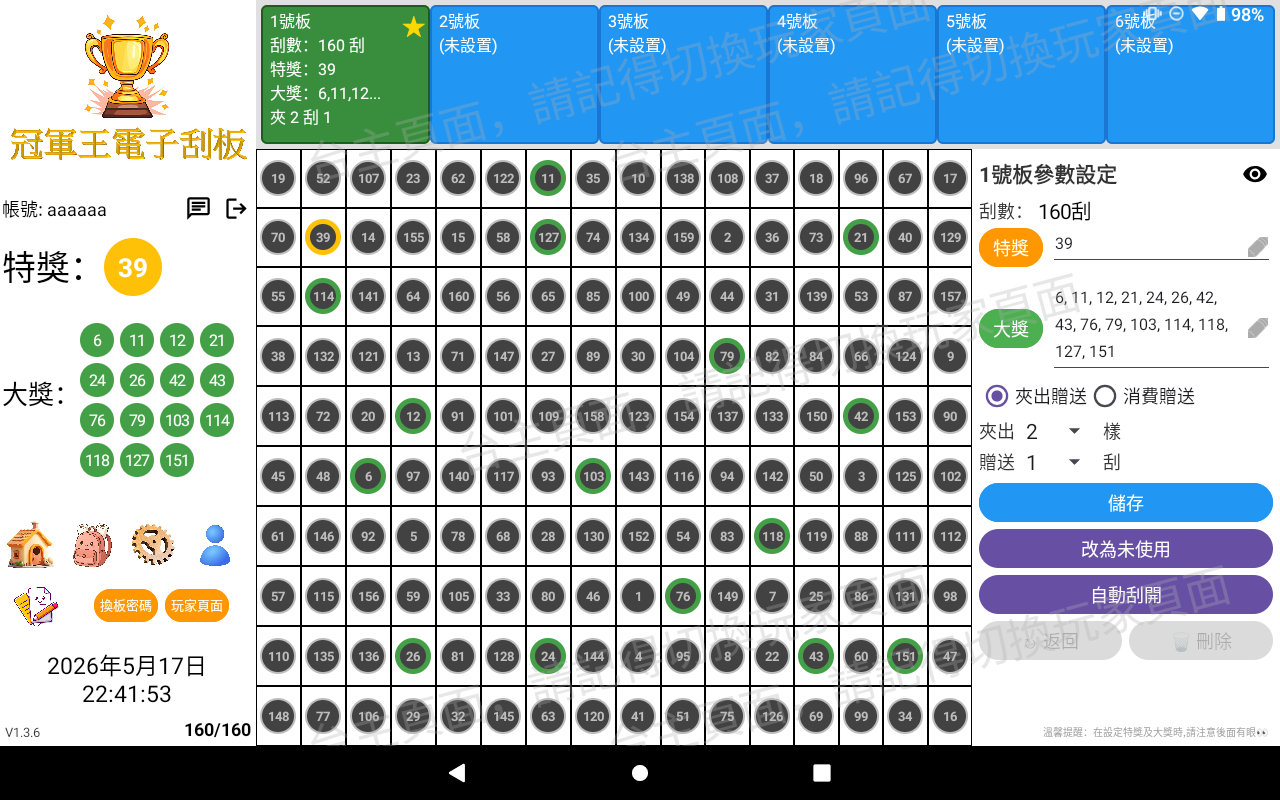Switch to 2號板 tab
Viewport: 1280px width, 800px height.
(x=514, y=75)
